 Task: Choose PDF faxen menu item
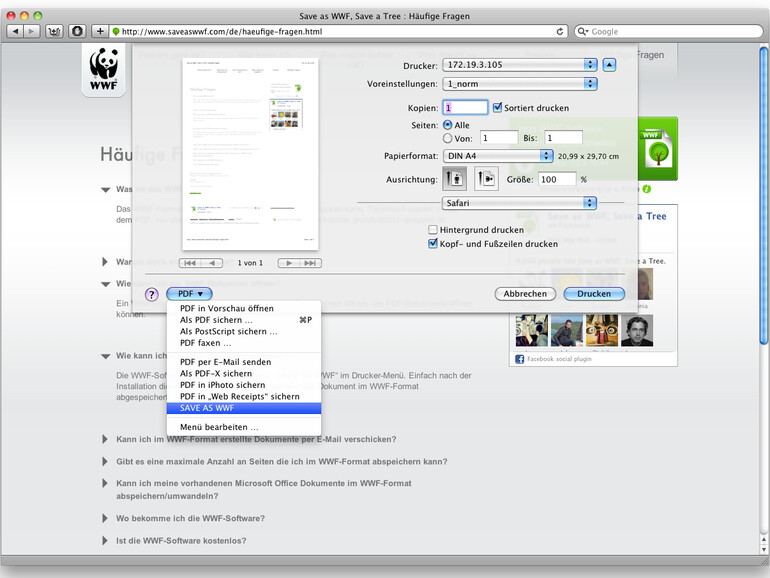pos(244,343)
